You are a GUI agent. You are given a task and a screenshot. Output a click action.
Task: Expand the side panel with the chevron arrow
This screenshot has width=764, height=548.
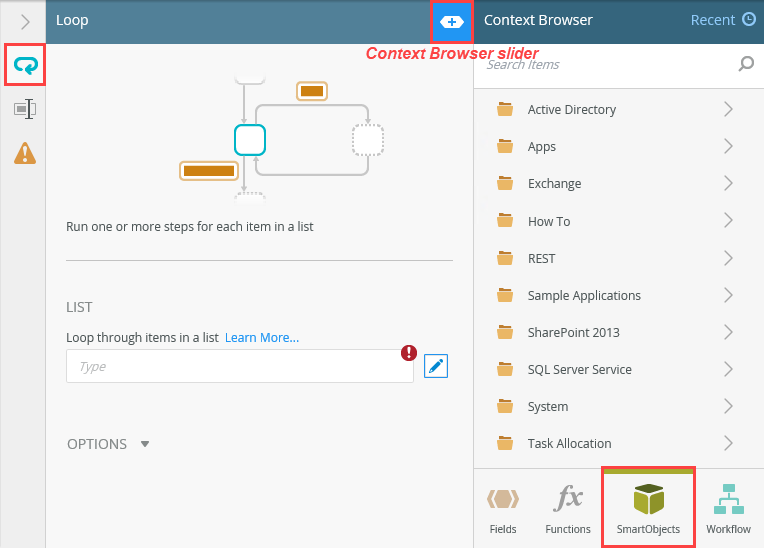(x=25, y=21)
